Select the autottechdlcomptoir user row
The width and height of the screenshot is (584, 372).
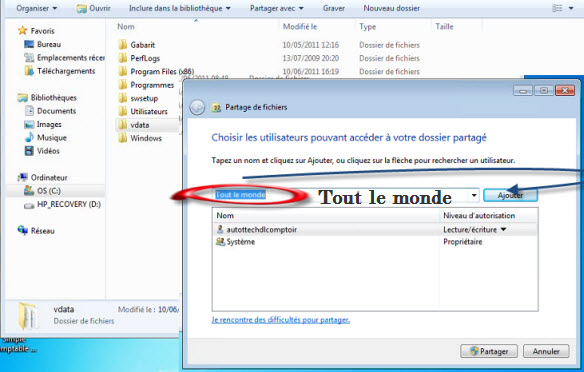point(375,229)
